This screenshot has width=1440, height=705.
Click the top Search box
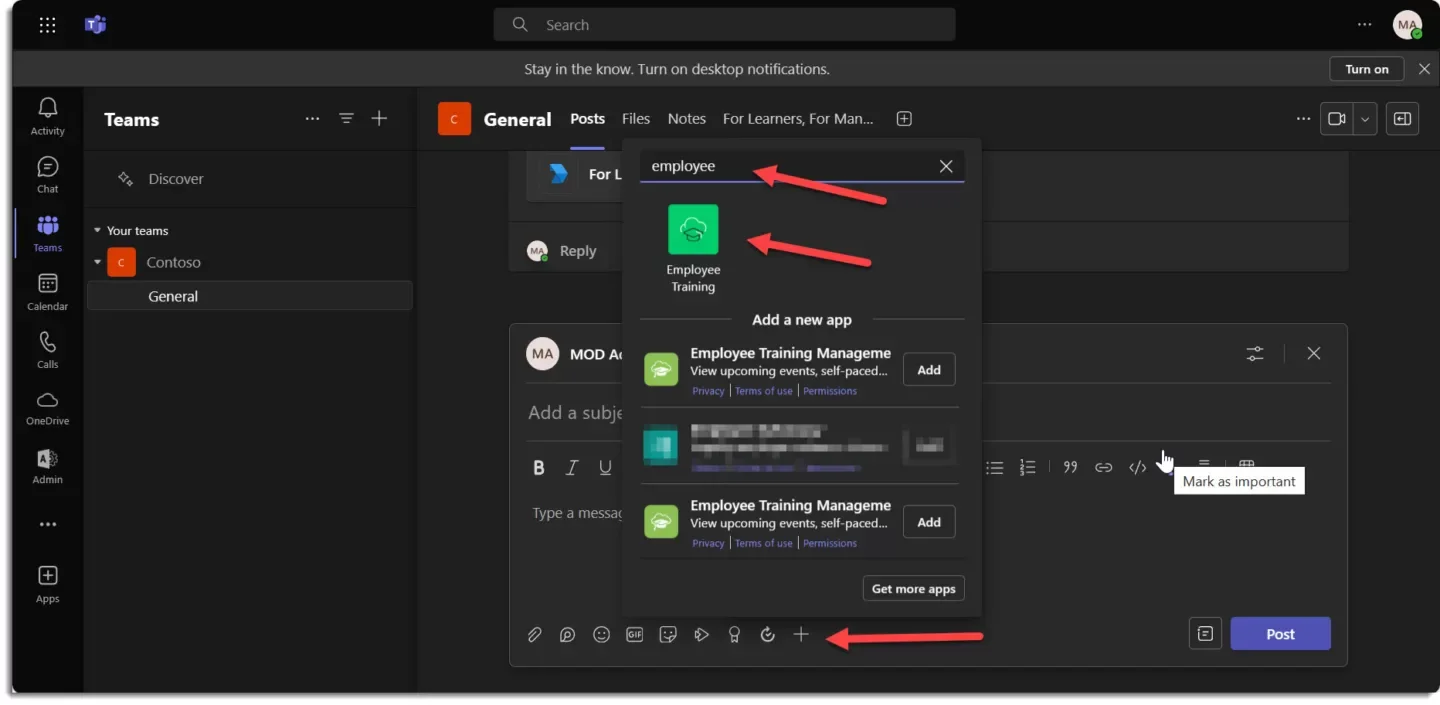(724, 25)
